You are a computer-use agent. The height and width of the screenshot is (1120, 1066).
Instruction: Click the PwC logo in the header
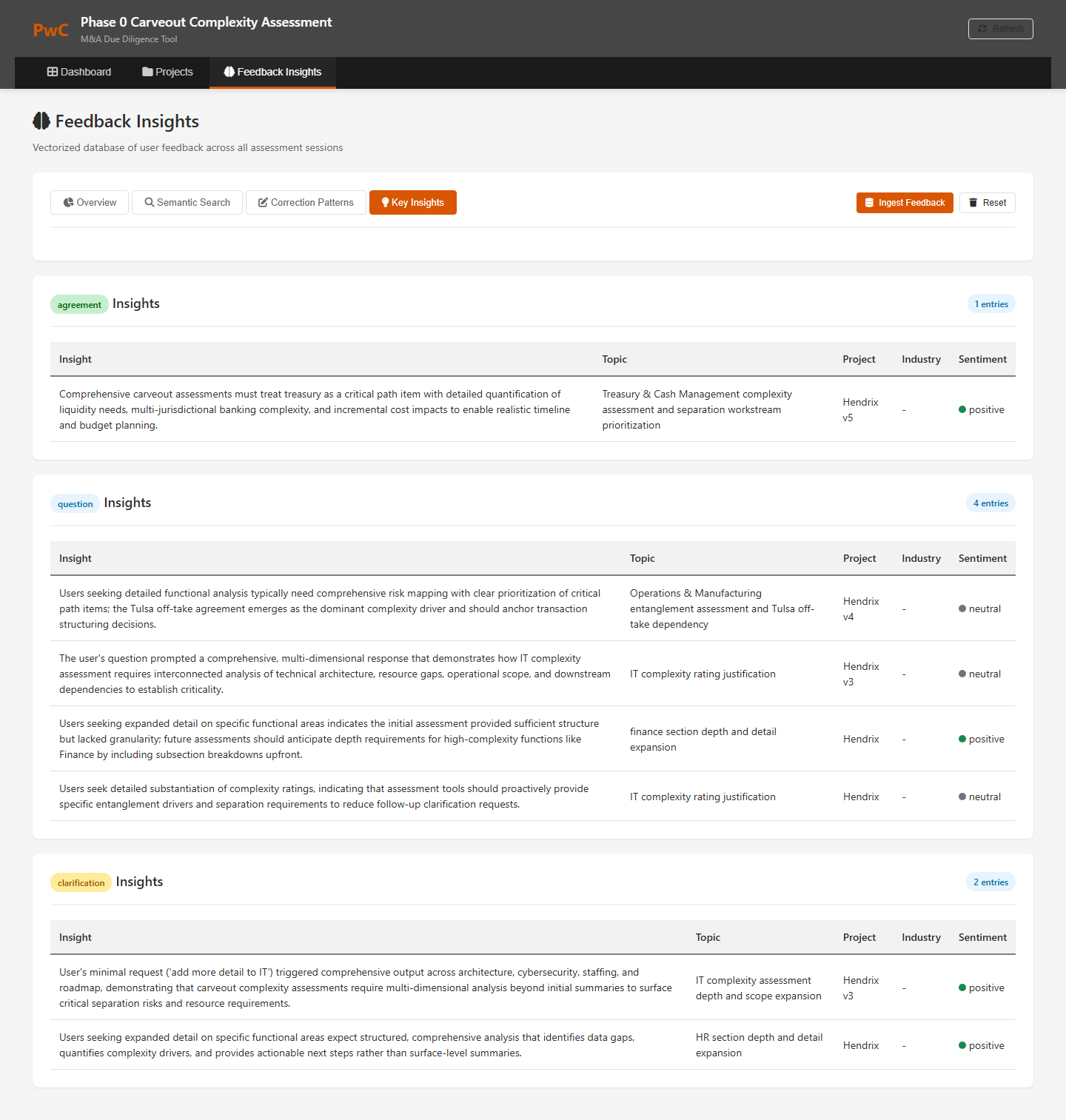pos(50,30)
